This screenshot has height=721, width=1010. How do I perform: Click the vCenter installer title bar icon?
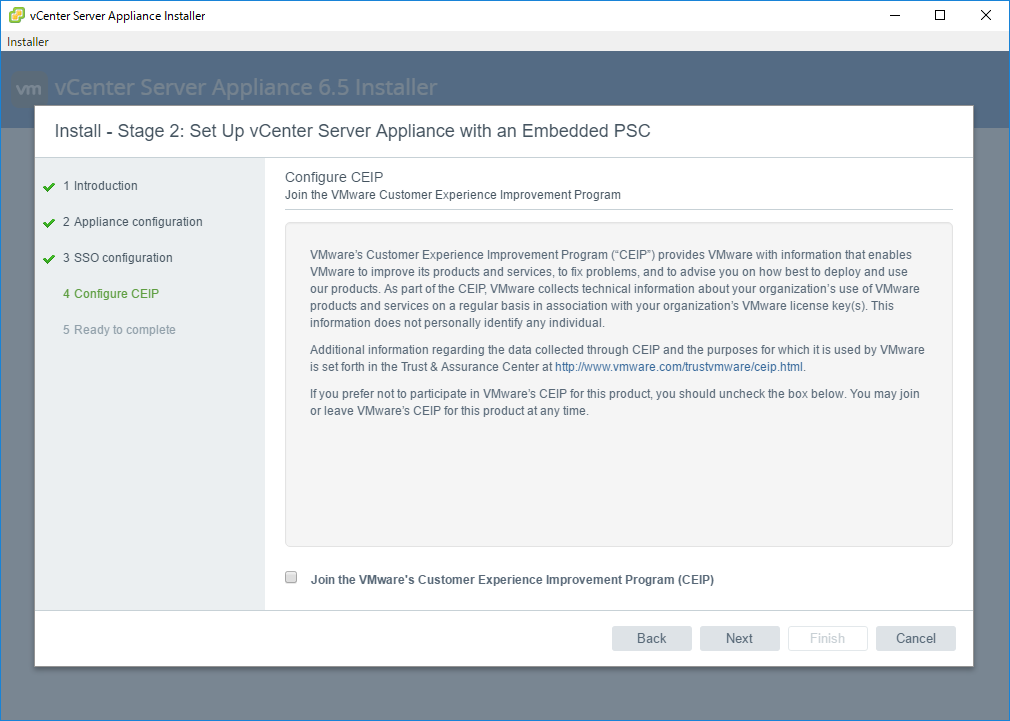tap(17, 15)
